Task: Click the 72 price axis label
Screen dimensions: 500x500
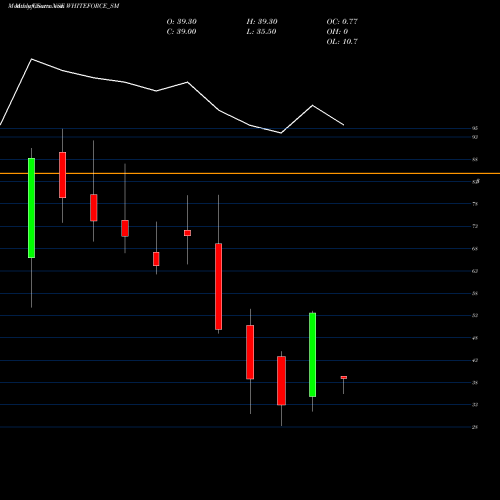Action: (475, 226)
